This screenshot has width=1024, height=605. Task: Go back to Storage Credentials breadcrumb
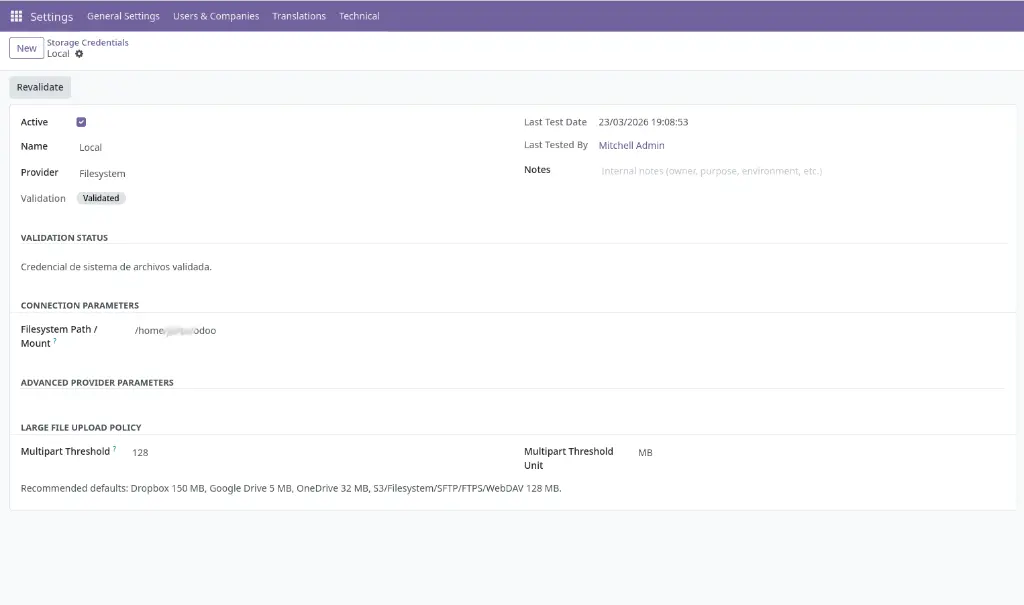88,42
